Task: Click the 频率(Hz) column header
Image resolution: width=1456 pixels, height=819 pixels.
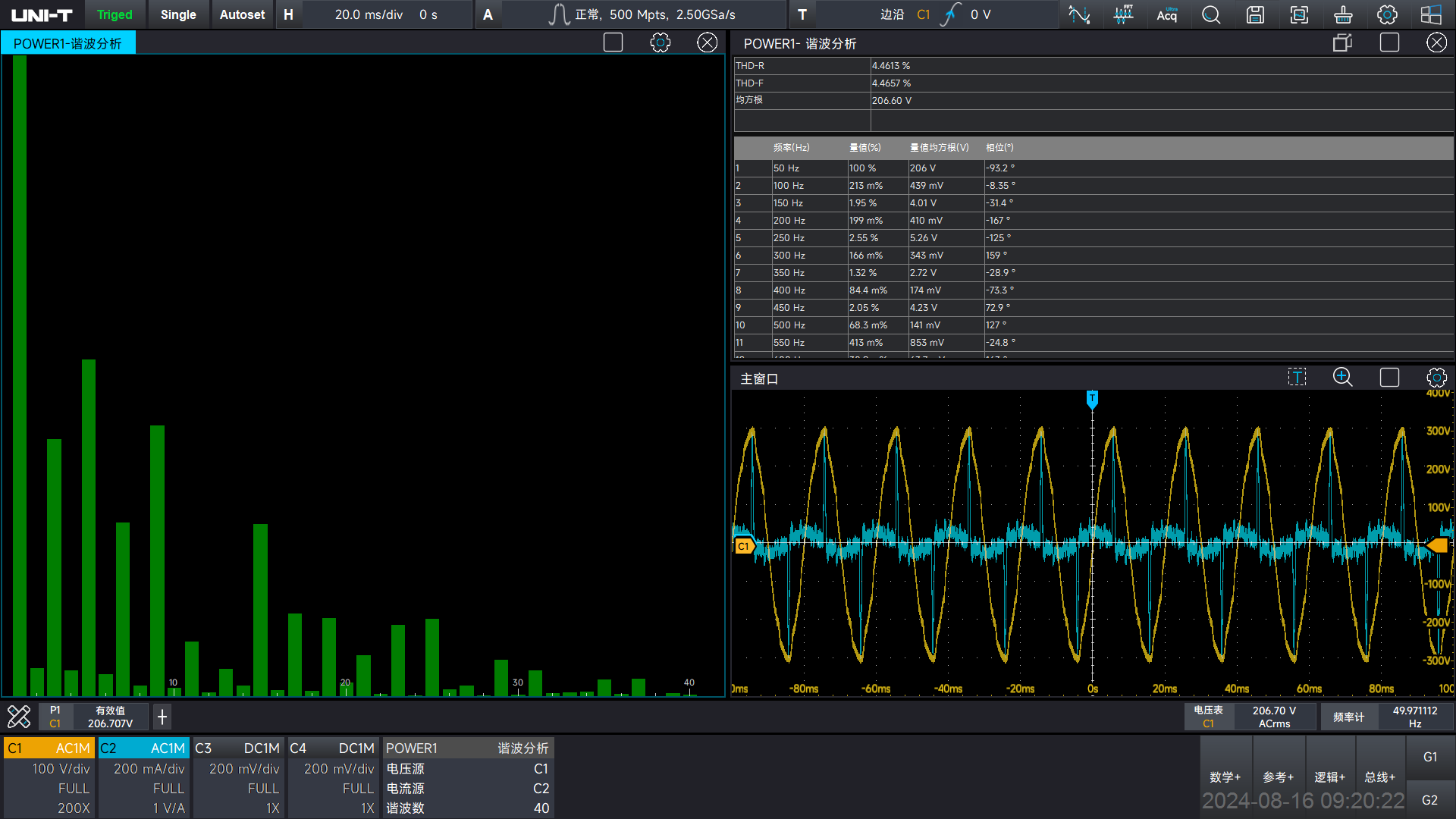Action: click(x=791, y=148)
